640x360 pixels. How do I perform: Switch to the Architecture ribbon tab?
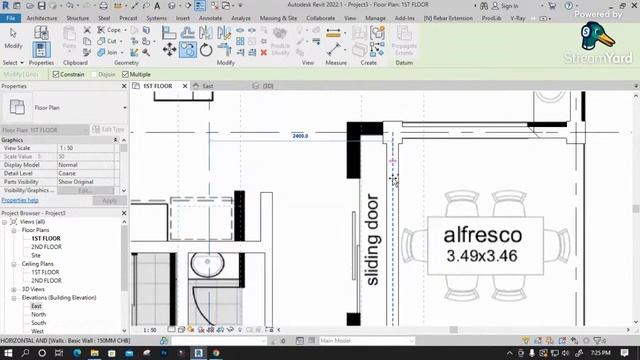click(42, 18)
